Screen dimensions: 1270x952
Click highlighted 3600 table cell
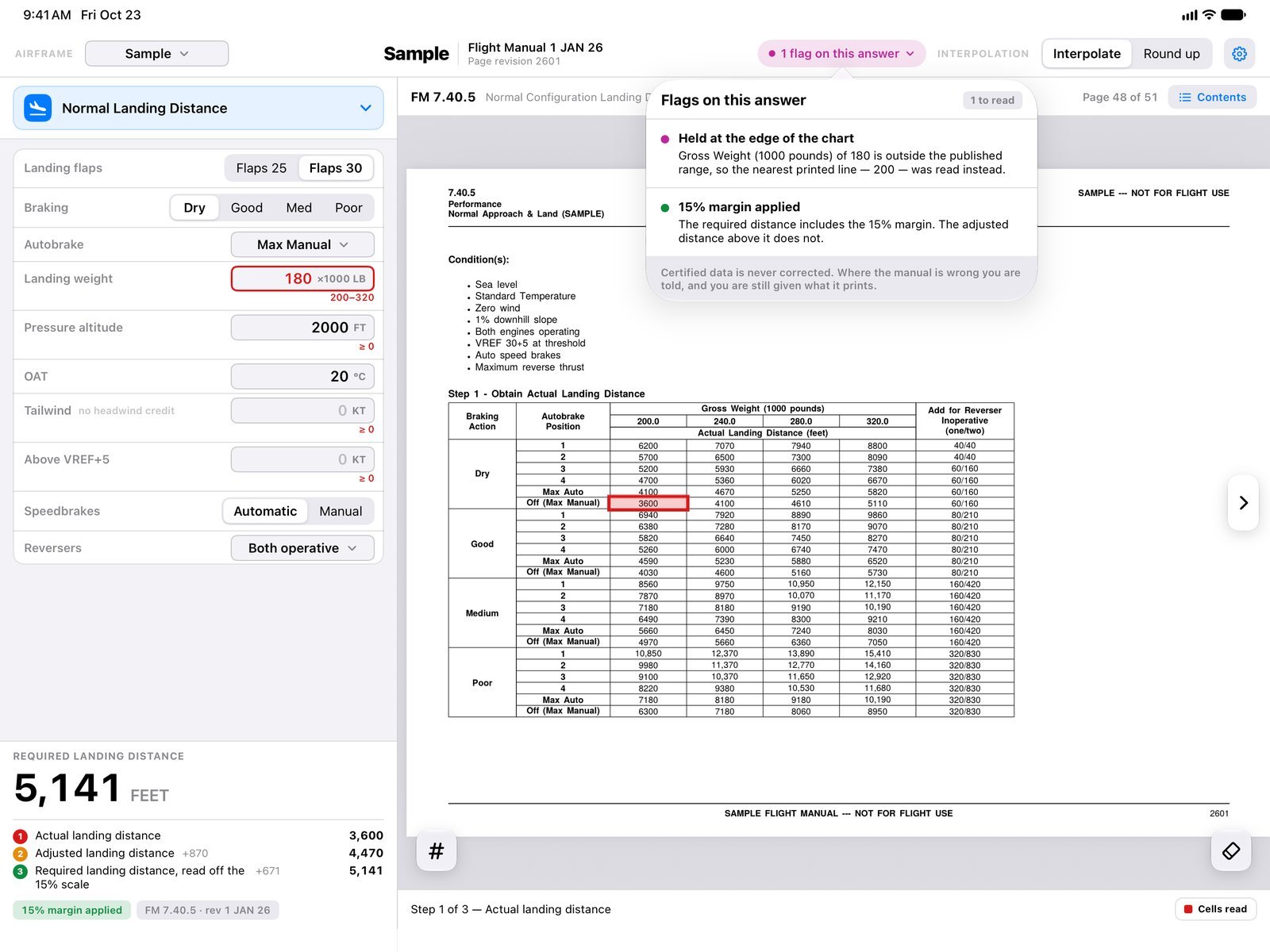tap(648, 503)
